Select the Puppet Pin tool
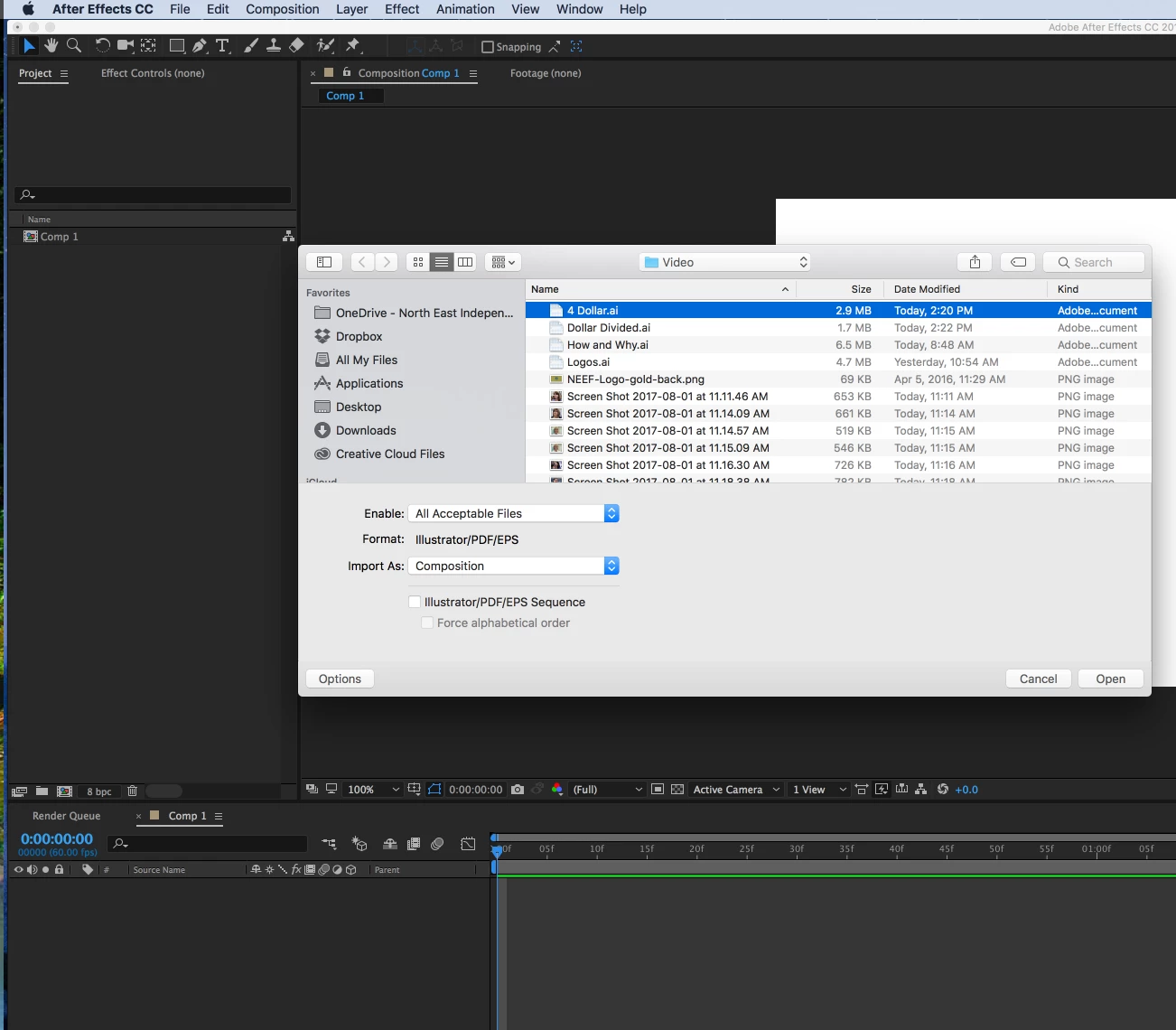Screen dimensions: 1176x1030 coord(353,45)
